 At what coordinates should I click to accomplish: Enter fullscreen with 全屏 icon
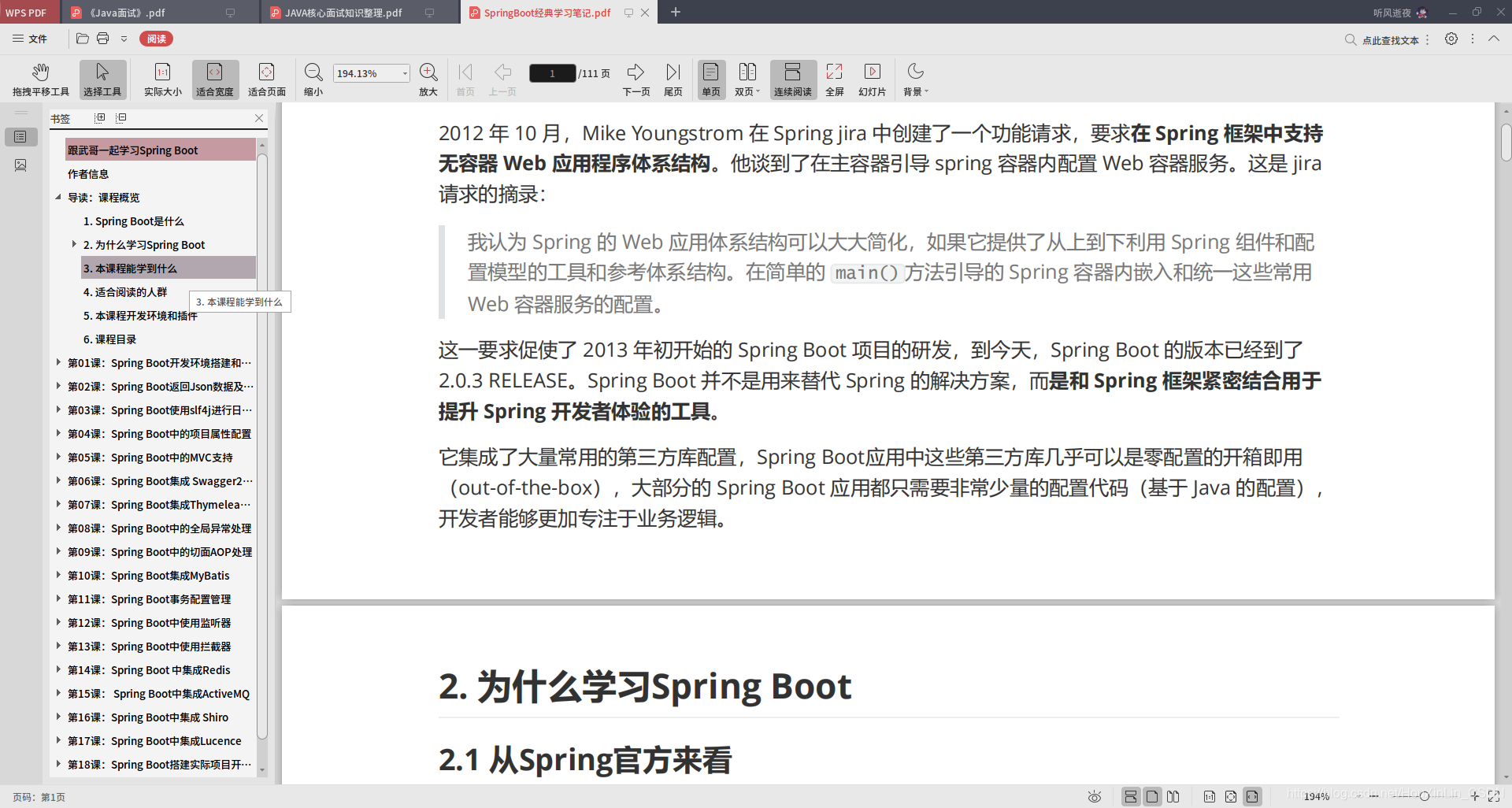point(835,80)
